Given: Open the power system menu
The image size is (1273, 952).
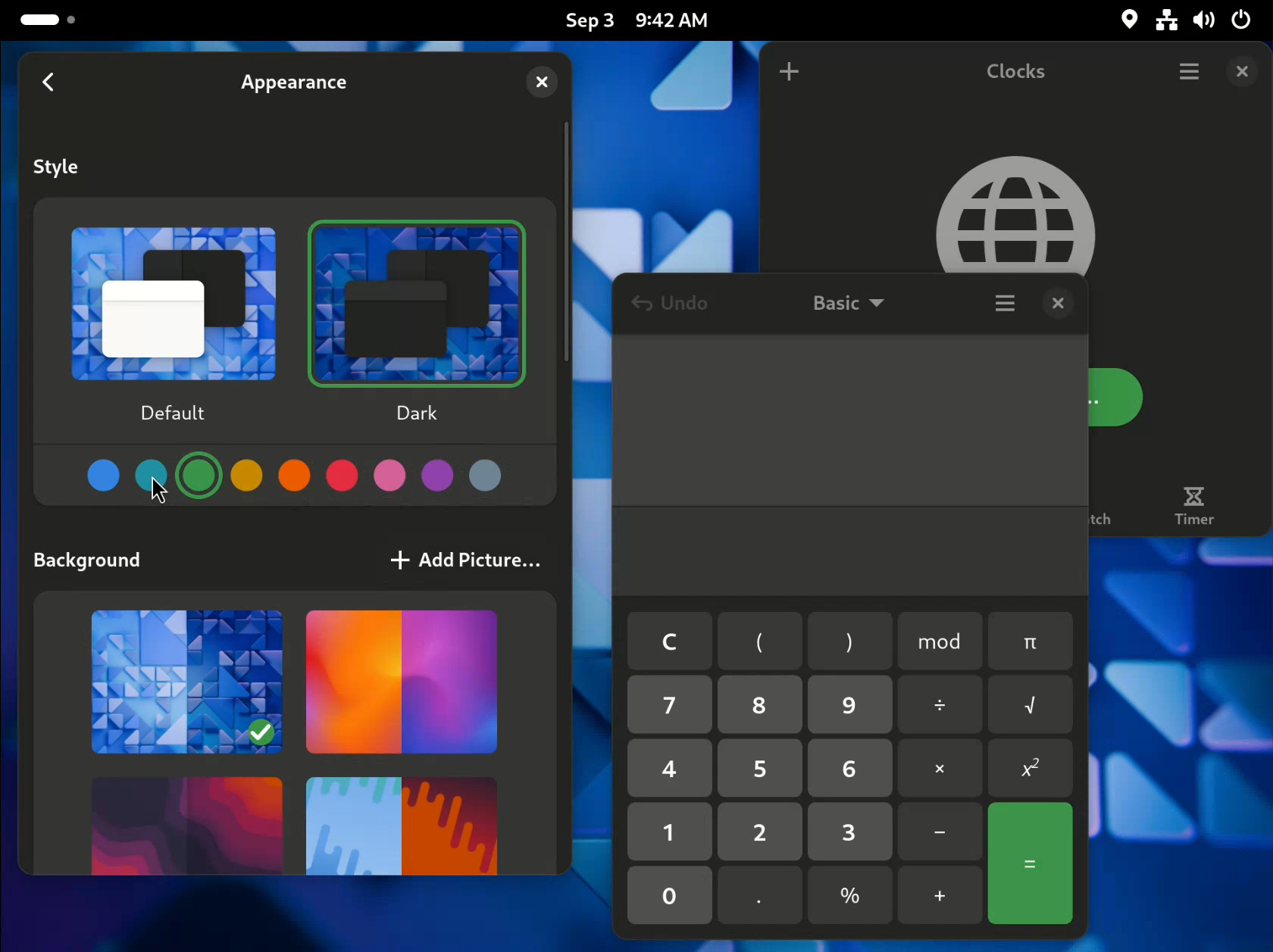Looking at the screenshot, I should click(x=1241, y=20).
